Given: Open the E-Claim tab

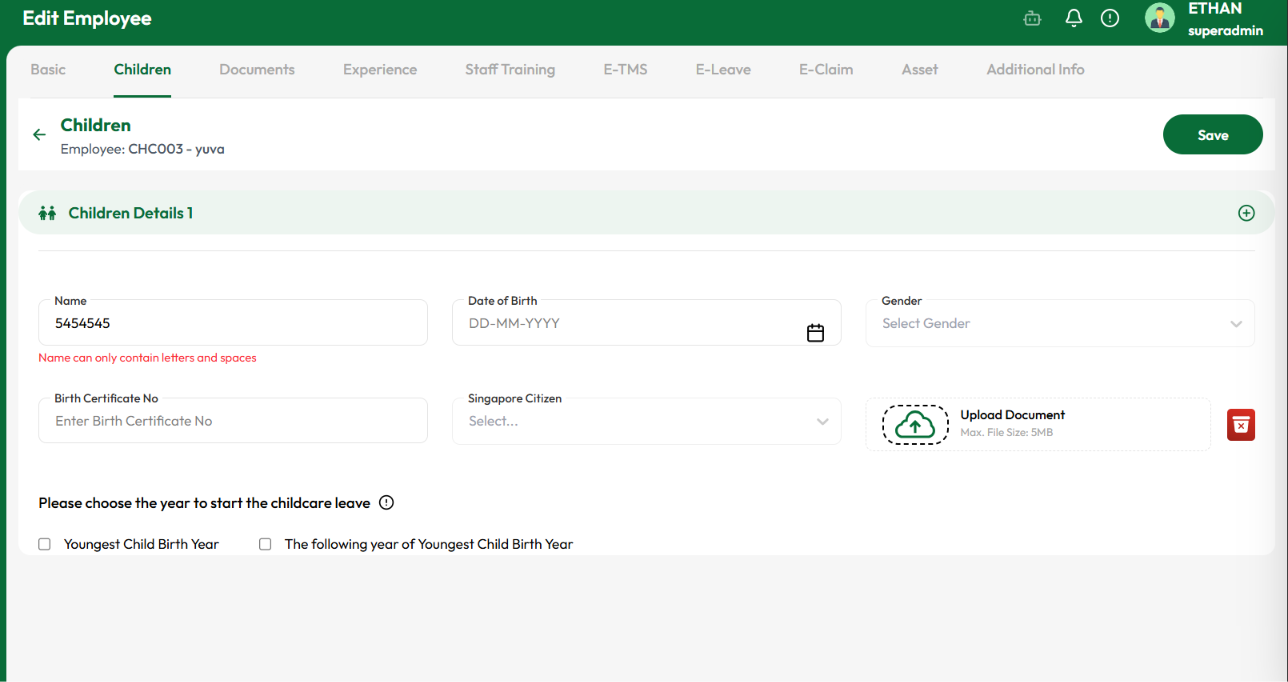Looking at the screenshot, I should click(826, 70).
